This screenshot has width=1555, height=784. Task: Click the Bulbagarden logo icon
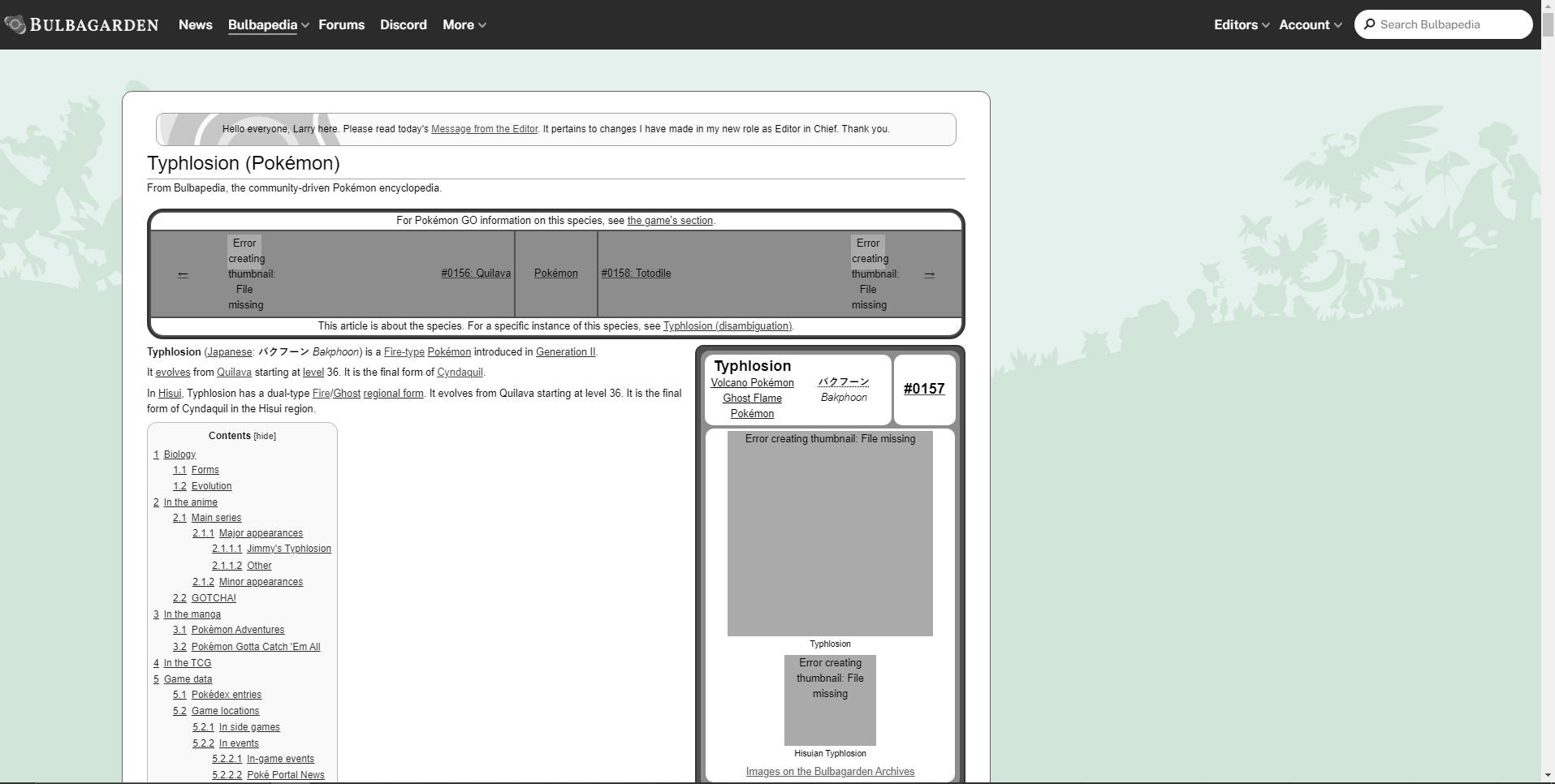[x=15, y=24]
